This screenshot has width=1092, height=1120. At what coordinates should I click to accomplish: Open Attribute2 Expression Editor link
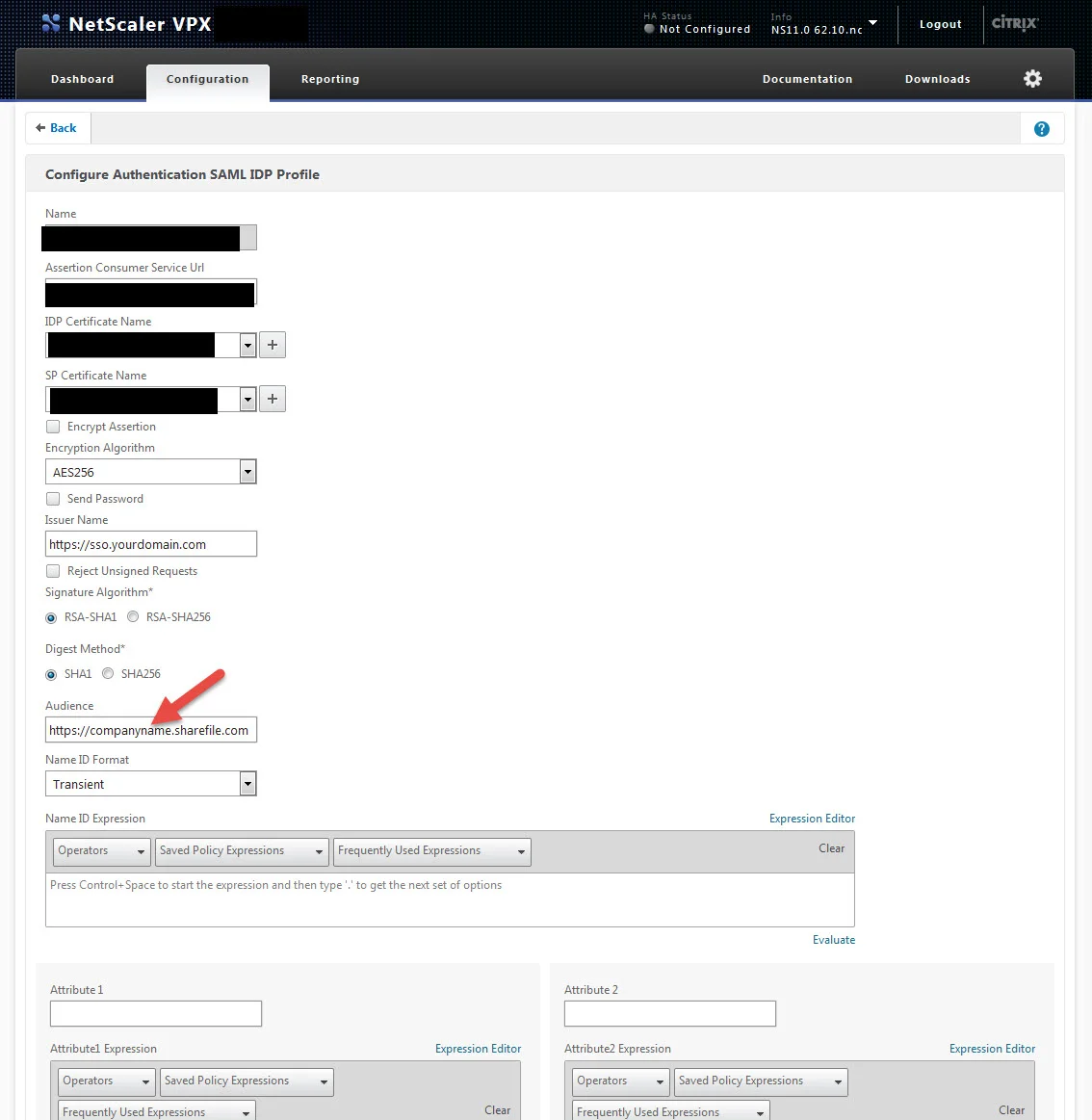point(992,1049)
